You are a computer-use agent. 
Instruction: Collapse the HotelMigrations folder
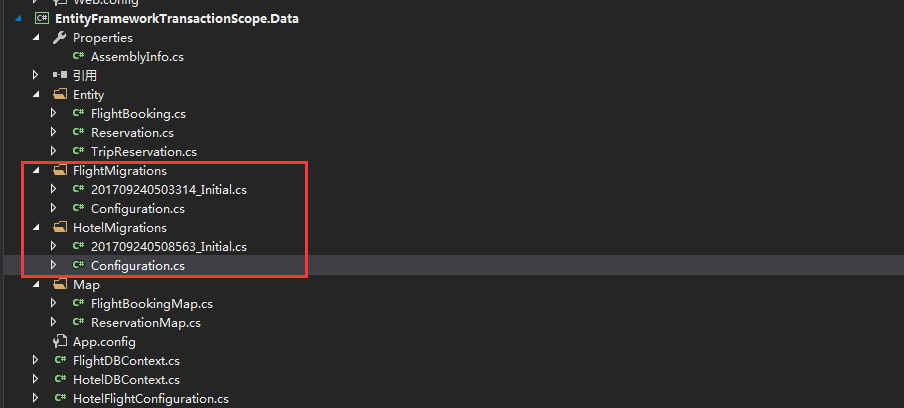click(36, 228)
